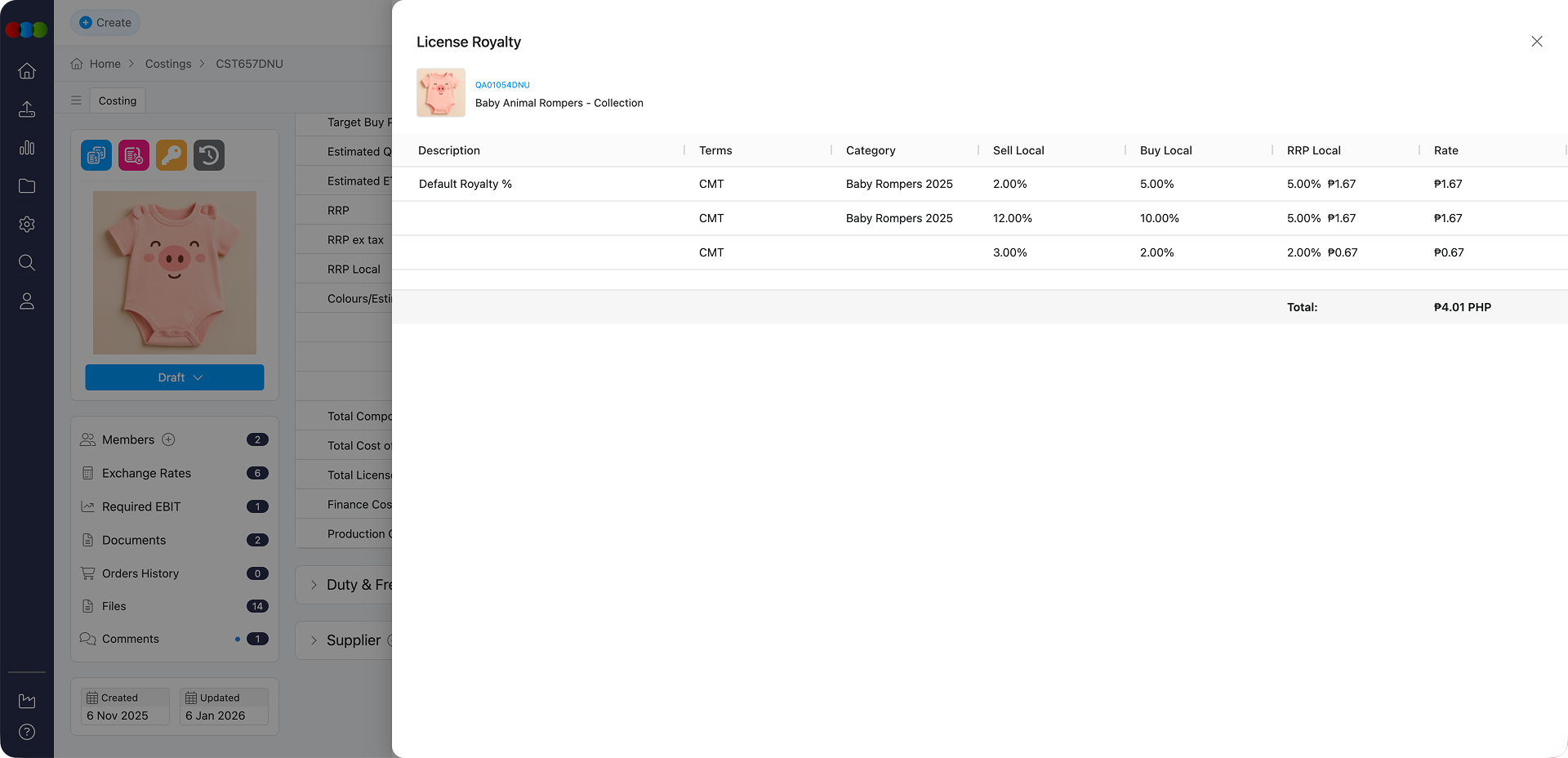1568x758 pixels.
Task: Open the Draft status dropdown
Action: click(x=175, y=377)
